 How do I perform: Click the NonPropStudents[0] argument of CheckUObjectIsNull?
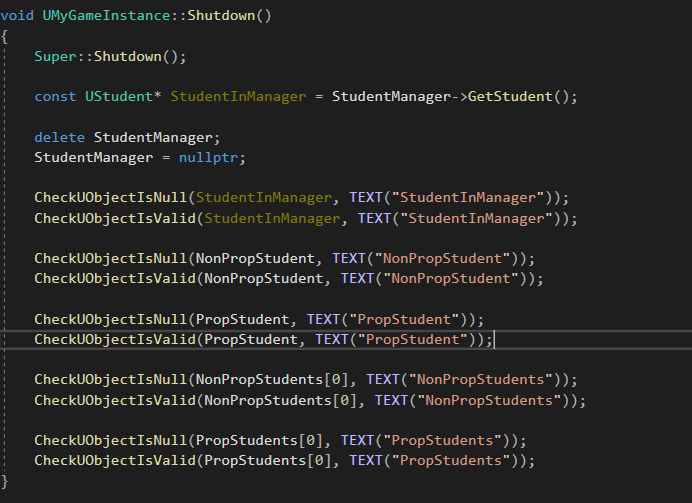[x=272, y=379]
